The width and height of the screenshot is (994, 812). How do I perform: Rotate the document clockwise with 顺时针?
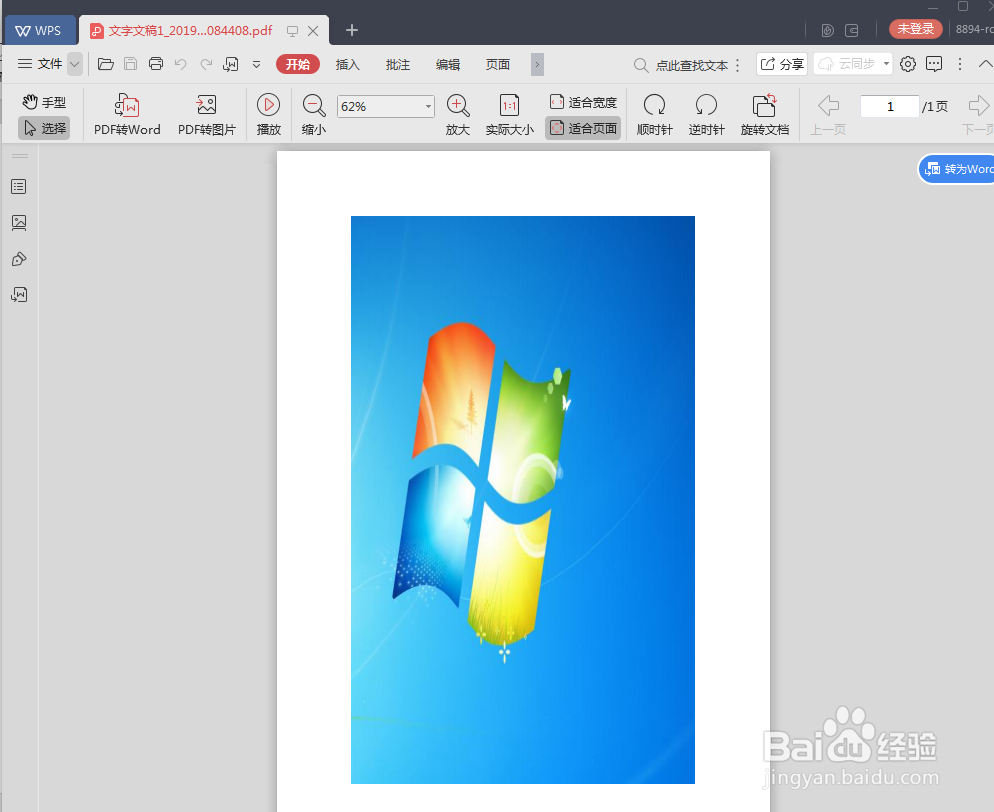click(654, 112)
